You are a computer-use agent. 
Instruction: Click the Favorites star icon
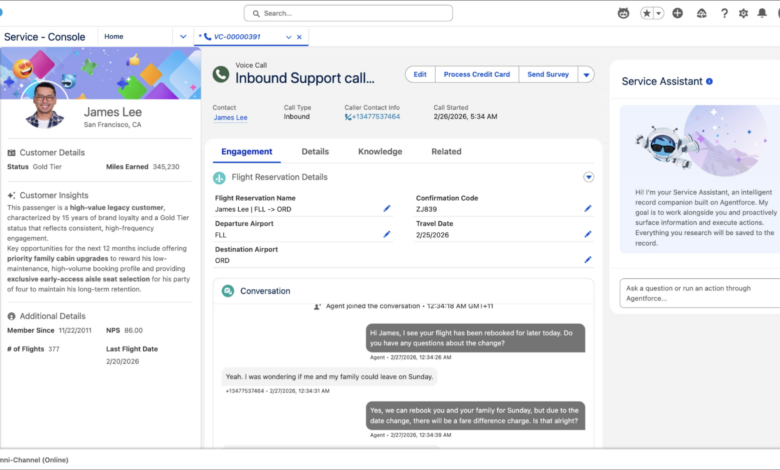pos(646,13)
